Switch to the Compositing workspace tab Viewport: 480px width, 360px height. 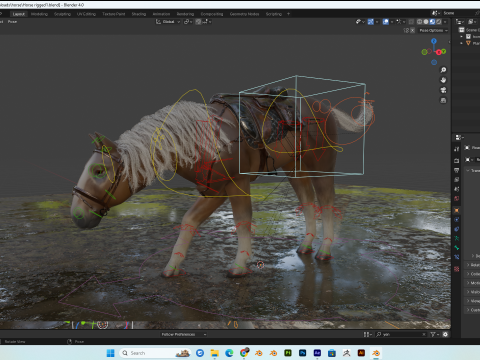pos(212,14)
